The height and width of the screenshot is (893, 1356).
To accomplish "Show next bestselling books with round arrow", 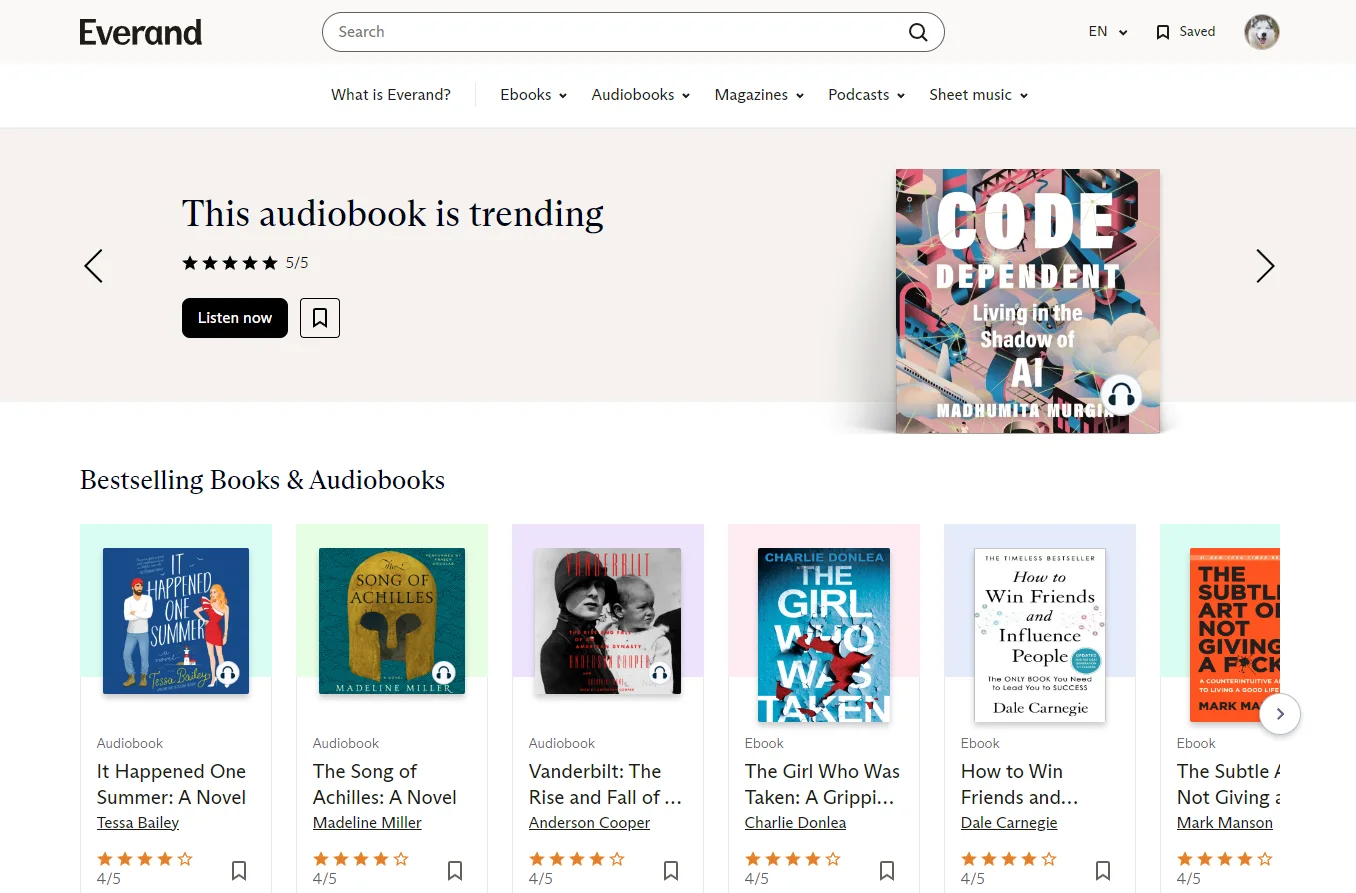I will (1280, 714).
